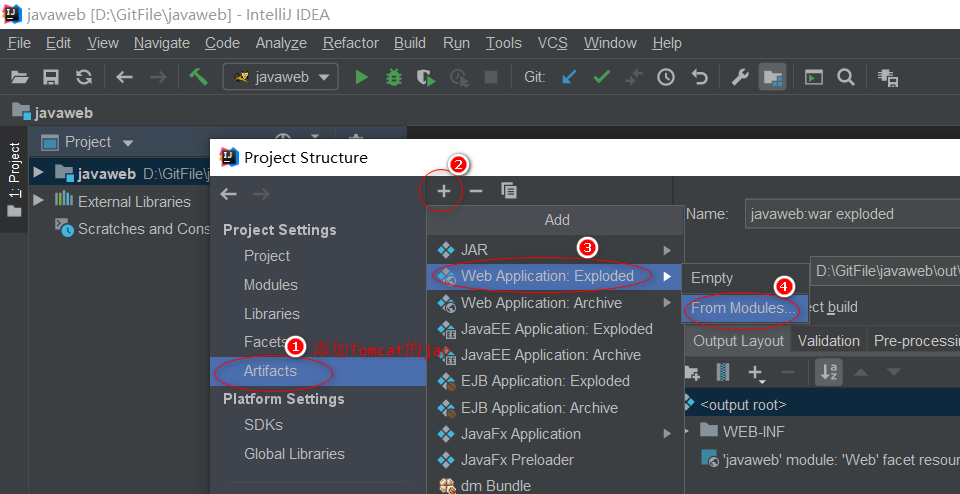Image resolution: width=960 pixels, height=494 pixels.
Task: Copy the artifact with the duplicate icon
Action: (x=509, y=191)
